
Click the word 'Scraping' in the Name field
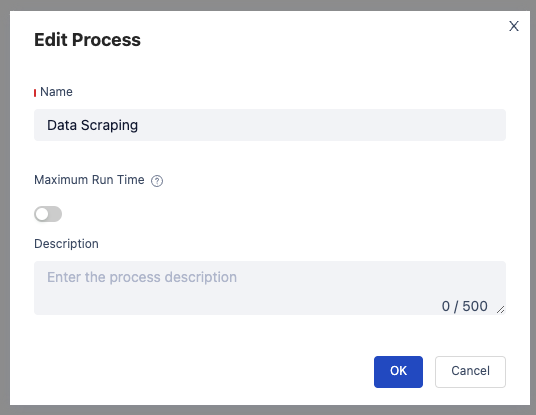click(109, 125)
